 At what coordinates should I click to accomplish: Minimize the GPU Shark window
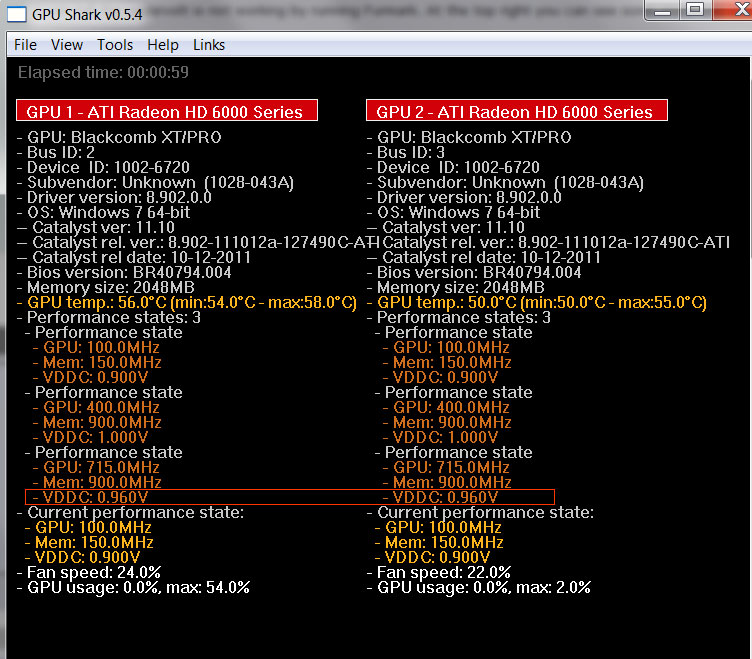662,11
